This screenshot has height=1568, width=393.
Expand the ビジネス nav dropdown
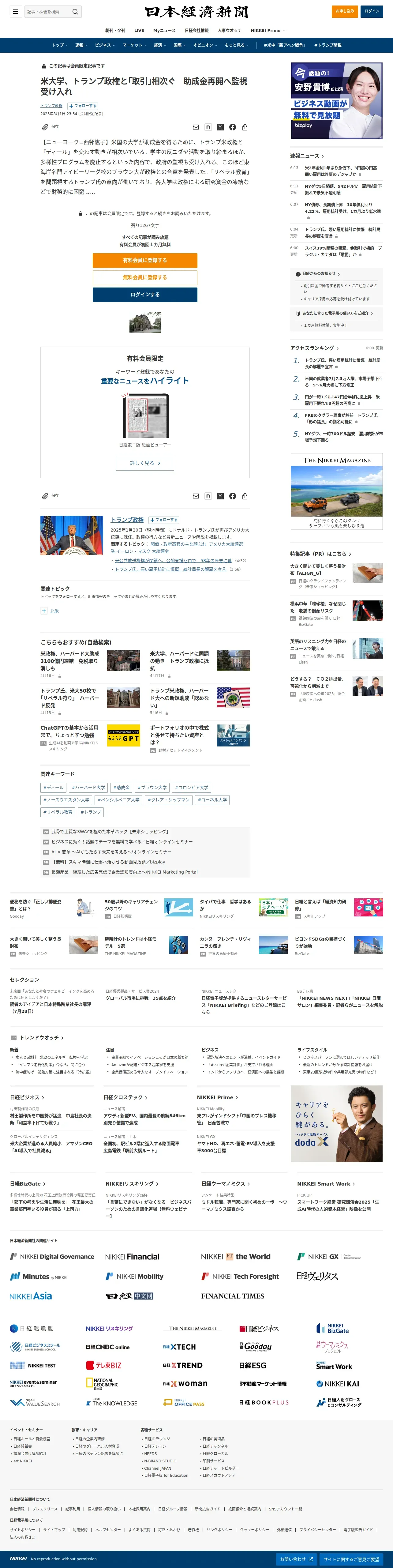point(105,45)
